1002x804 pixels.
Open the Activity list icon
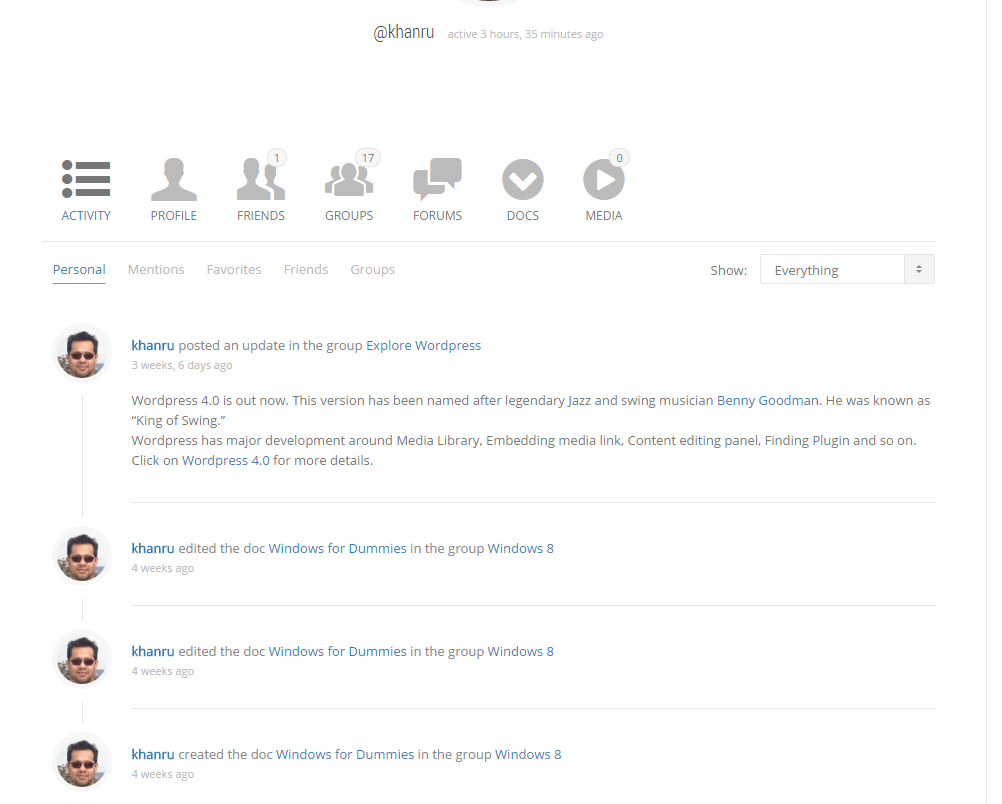[86, 180]
